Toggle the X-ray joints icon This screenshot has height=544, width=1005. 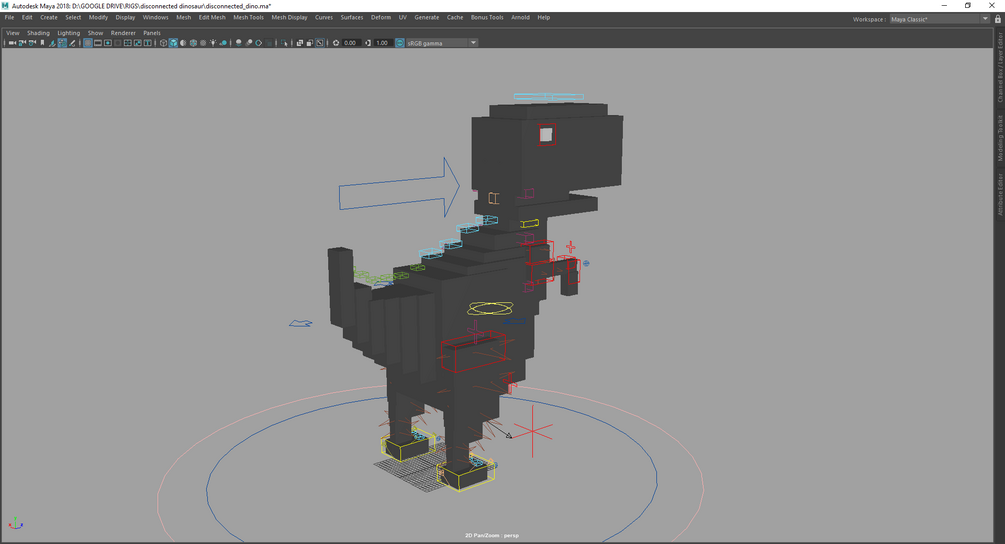tap(320, 43)
